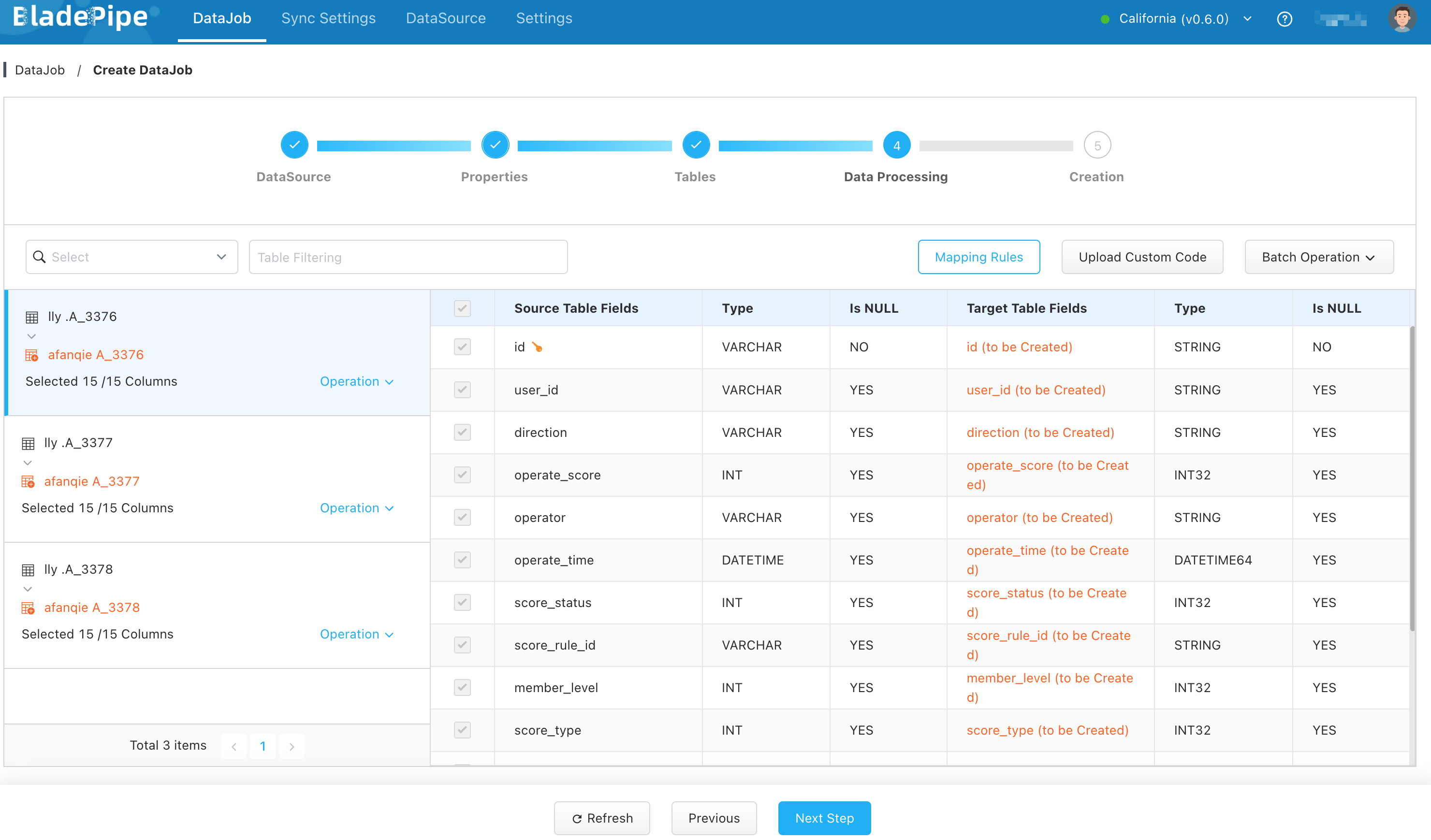The image size is (1431, 840).
Task: Click the BladePipe logo
Action: 80,17
